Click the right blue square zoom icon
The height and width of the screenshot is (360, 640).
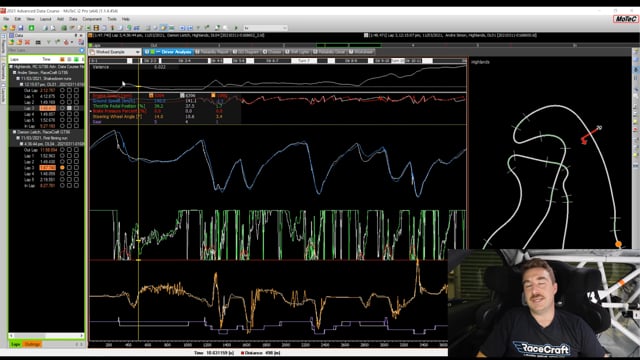coord(190,28)
